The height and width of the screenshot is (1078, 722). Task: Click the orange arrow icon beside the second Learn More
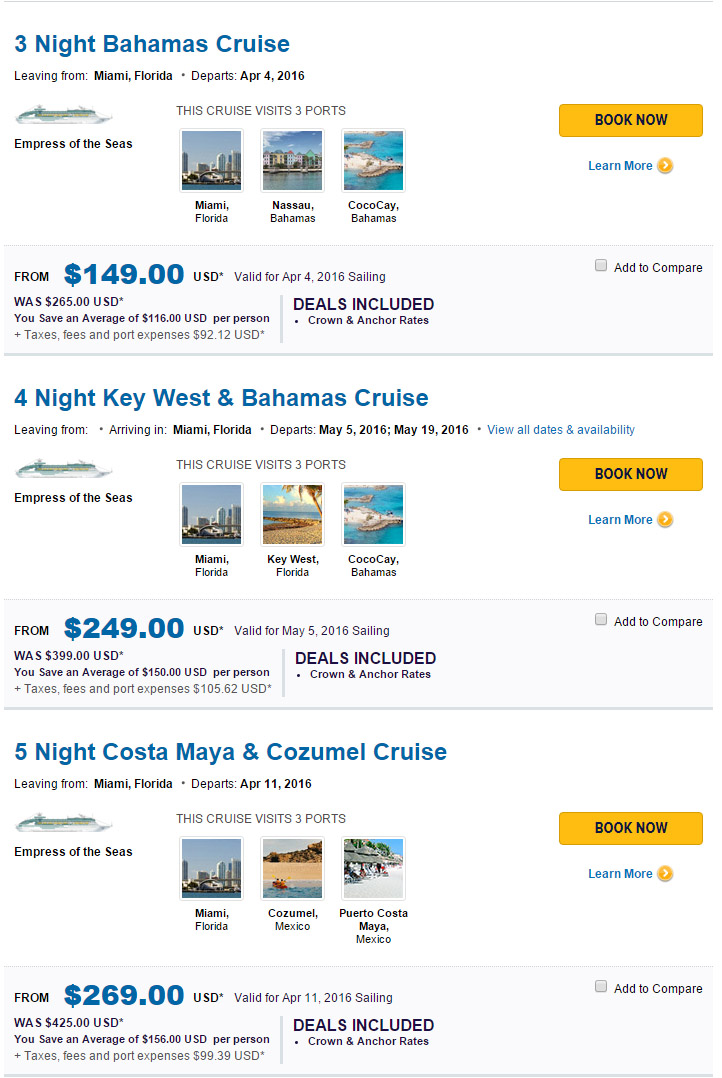coord(665,520)
